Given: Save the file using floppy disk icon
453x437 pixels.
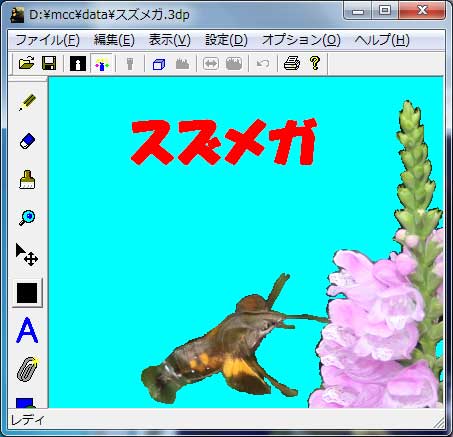Looking at the screenshot, I should point(49,63).
